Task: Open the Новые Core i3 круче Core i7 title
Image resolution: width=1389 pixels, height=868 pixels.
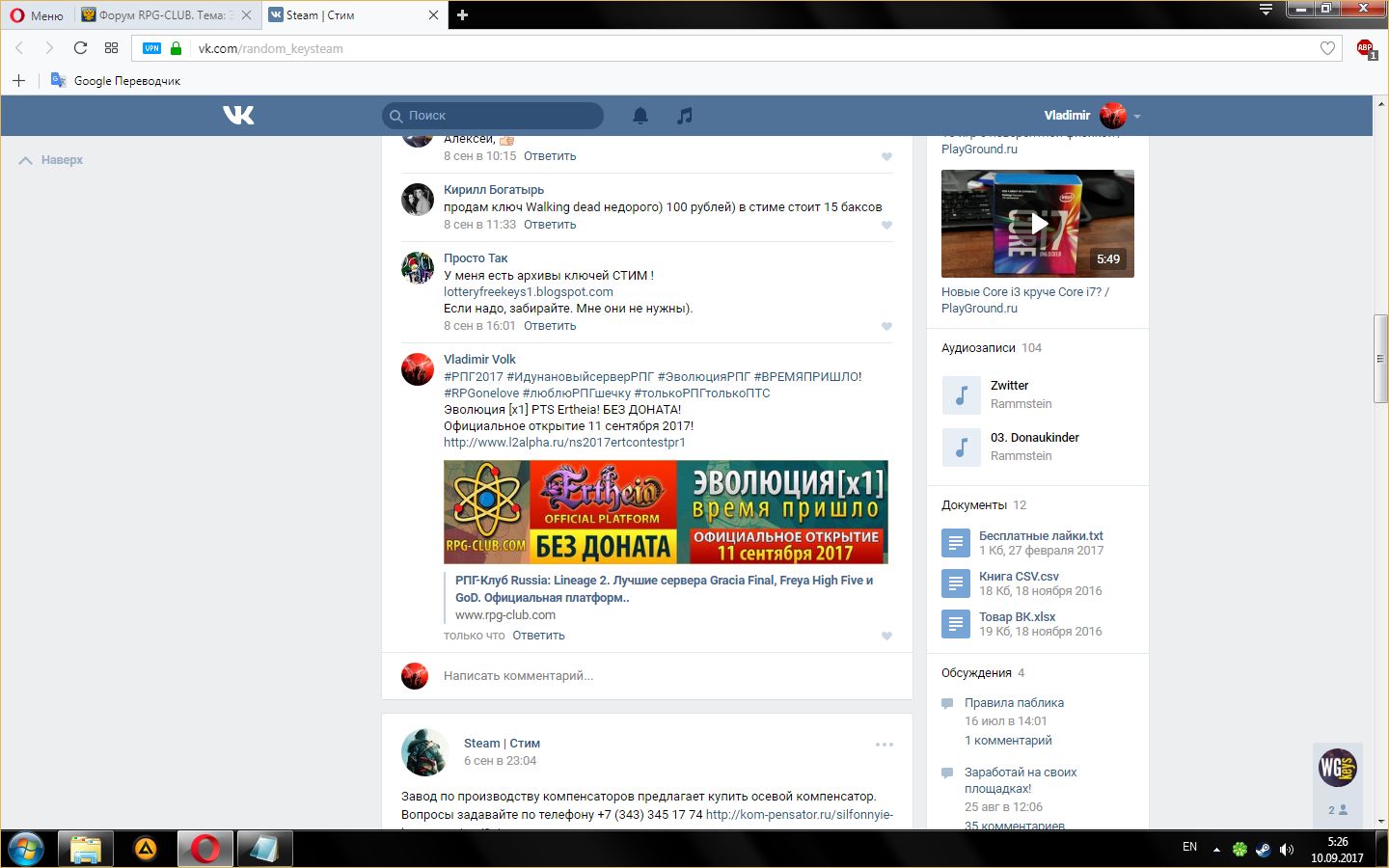Action: [1025, 300]
